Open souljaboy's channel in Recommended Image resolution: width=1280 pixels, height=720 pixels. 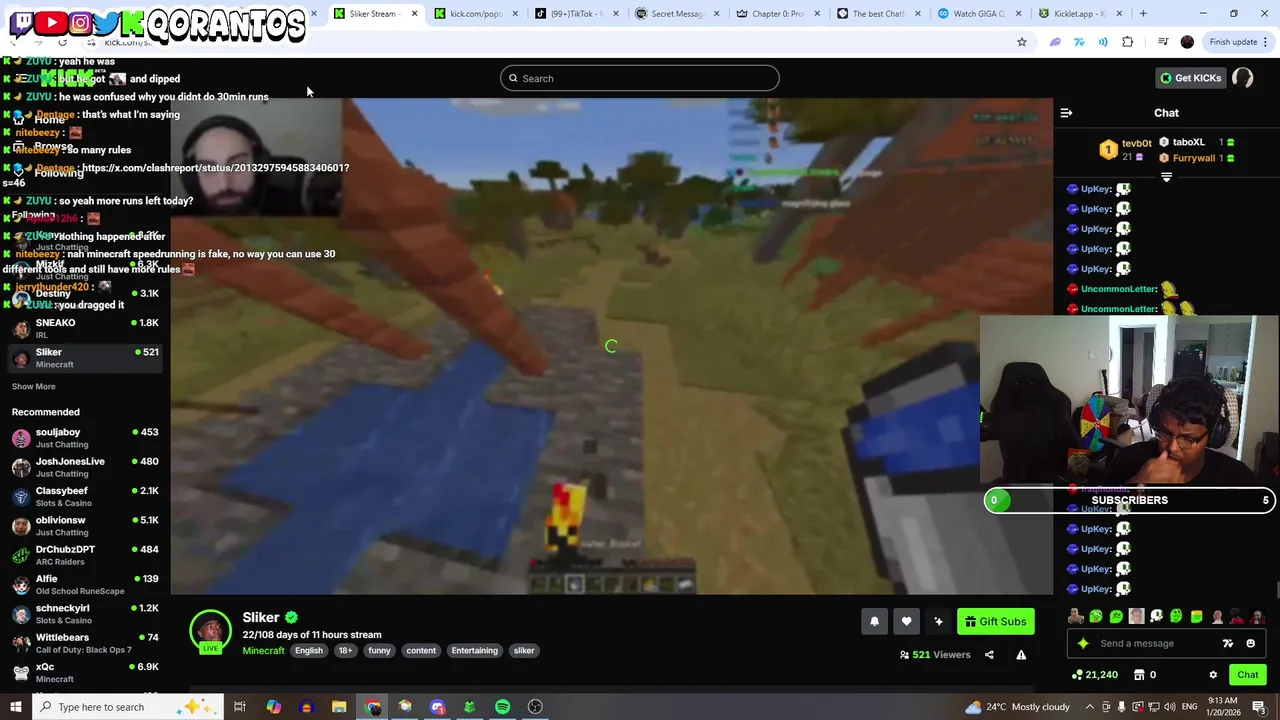85,438
